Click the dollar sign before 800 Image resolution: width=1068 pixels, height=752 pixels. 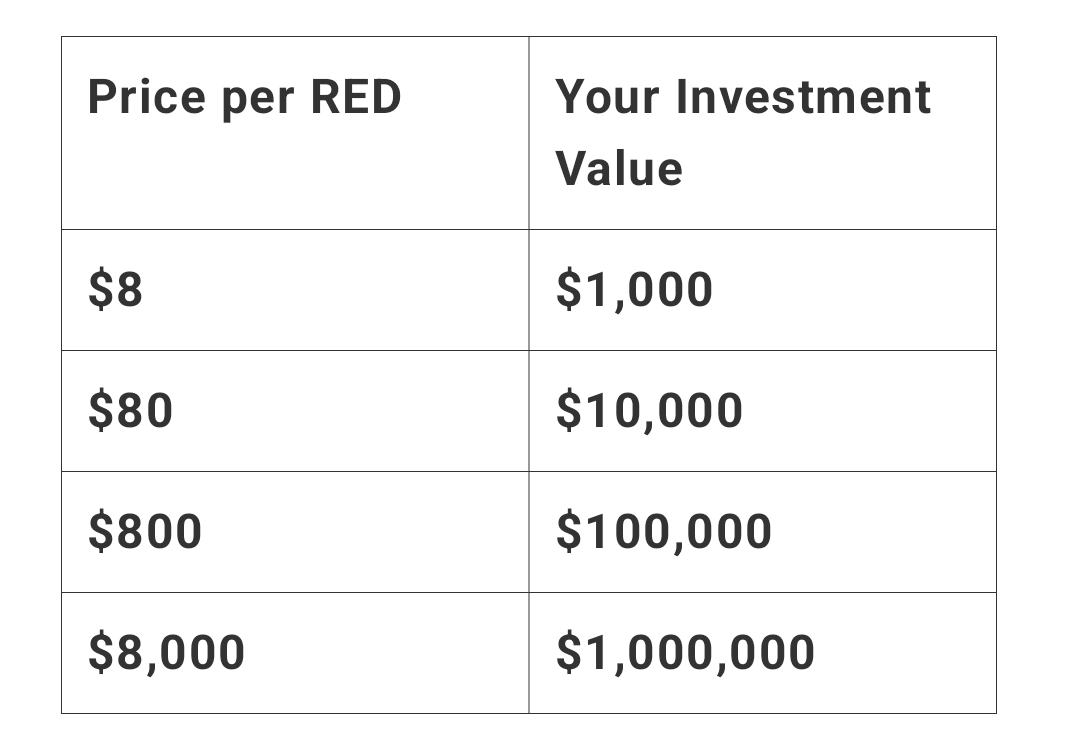101,531
